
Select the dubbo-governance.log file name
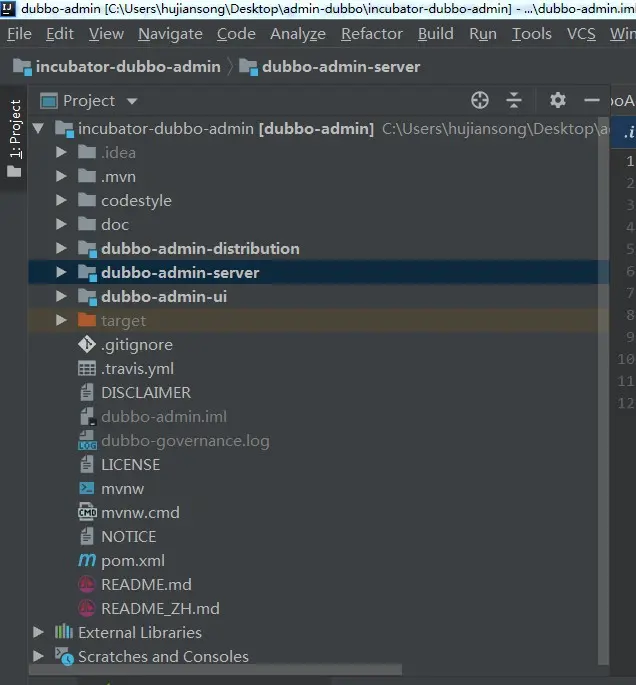(x=185, y=441)
